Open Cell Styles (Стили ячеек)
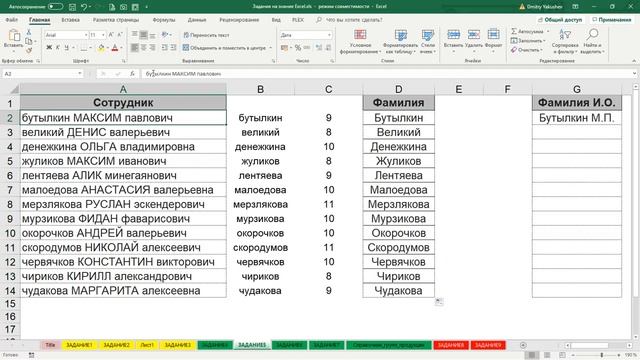640x360 pixels. click(x=428, y=42)
